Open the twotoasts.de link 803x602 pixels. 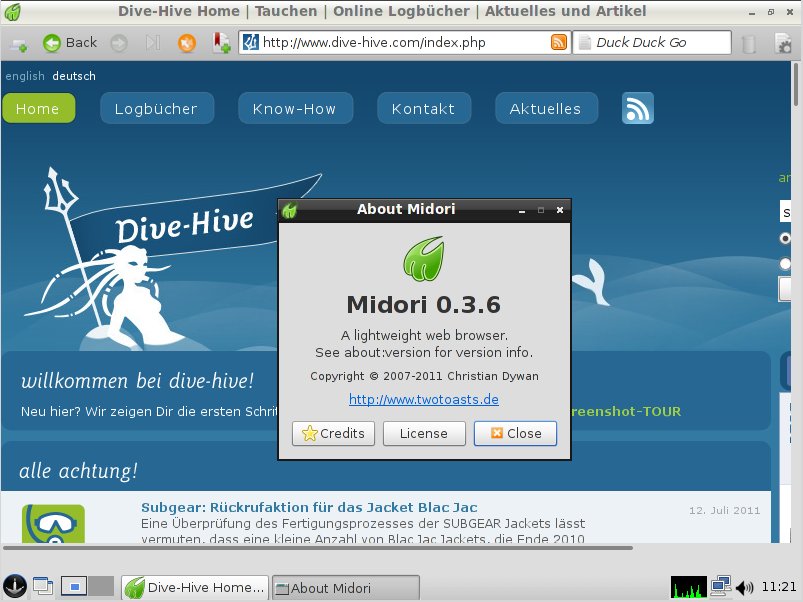pos(424,399)
